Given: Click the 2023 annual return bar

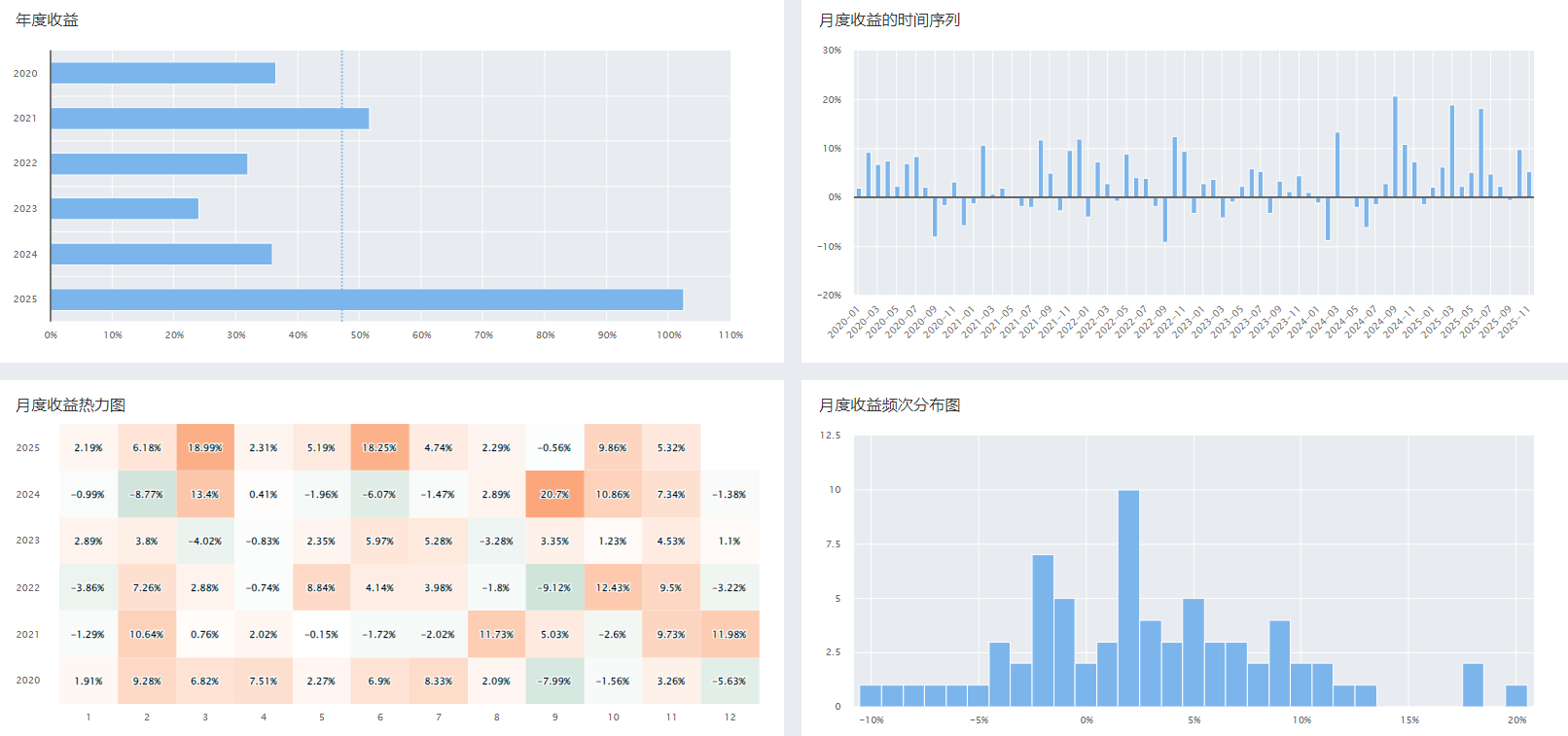Looking at the screenshot, I should point(125,209).
